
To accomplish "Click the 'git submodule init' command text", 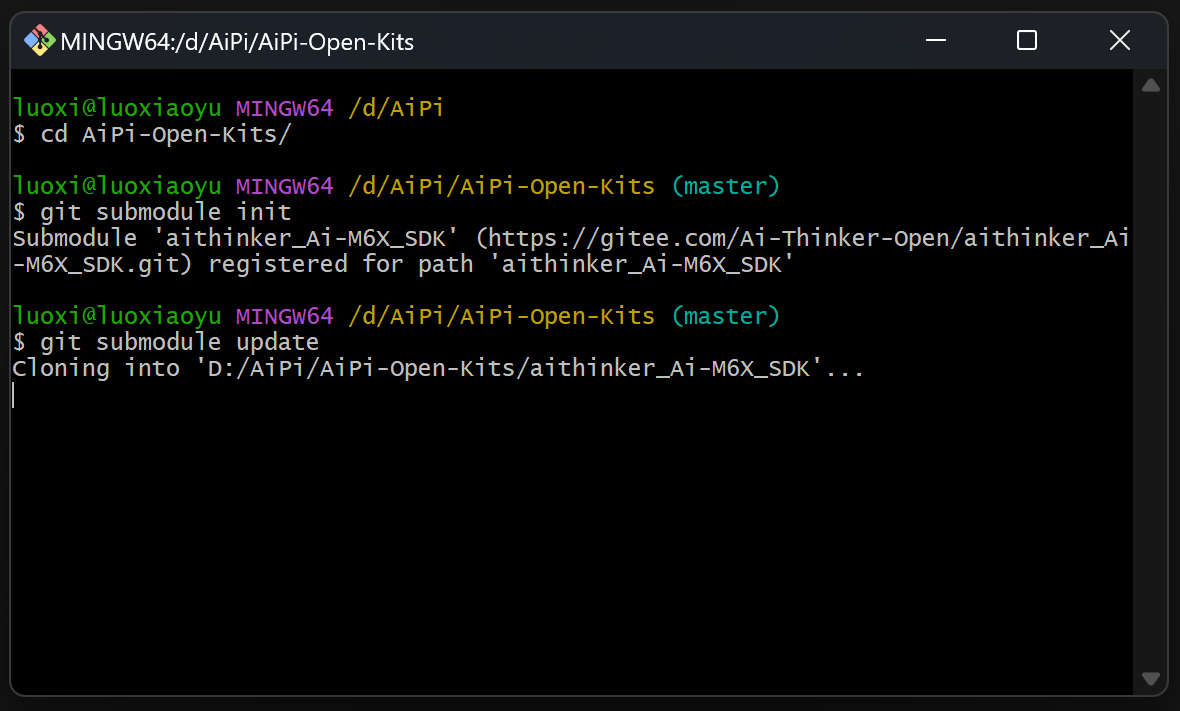I will (166, 212).
